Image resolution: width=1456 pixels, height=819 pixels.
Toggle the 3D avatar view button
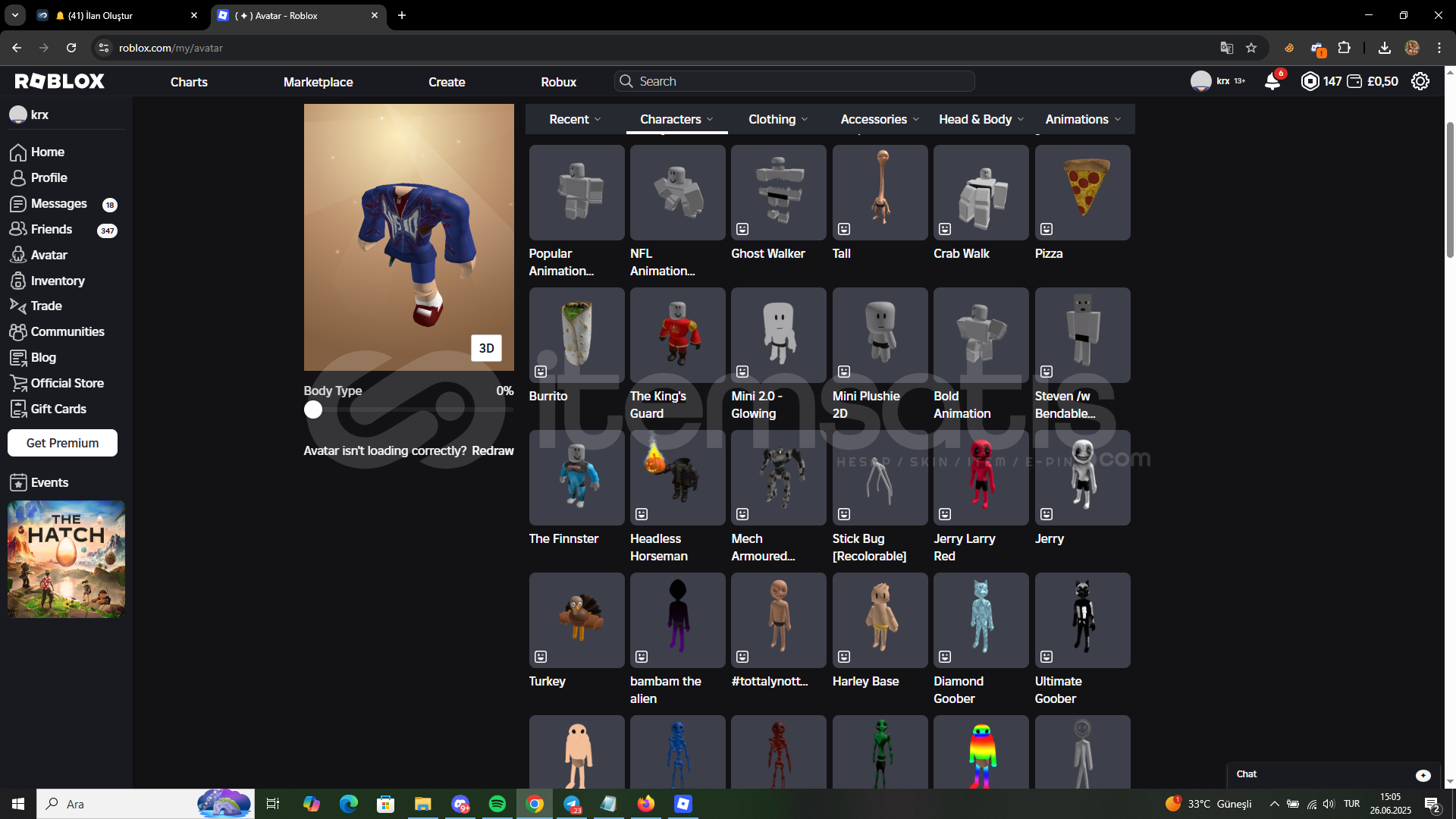[487, 348]
